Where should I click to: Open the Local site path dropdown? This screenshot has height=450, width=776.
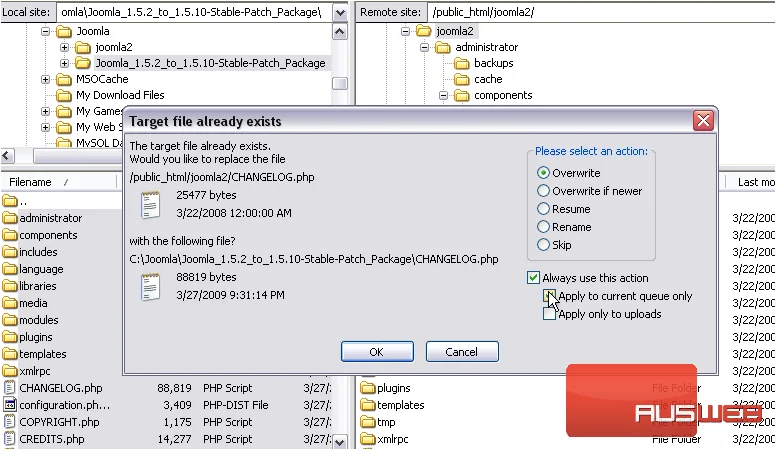340,12
